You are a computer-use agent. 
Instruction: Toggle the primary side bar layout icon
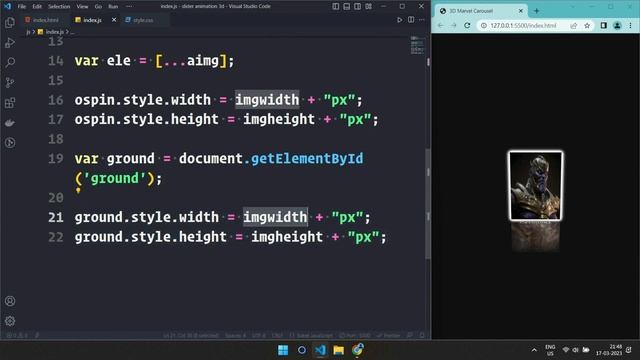[336, 6]
